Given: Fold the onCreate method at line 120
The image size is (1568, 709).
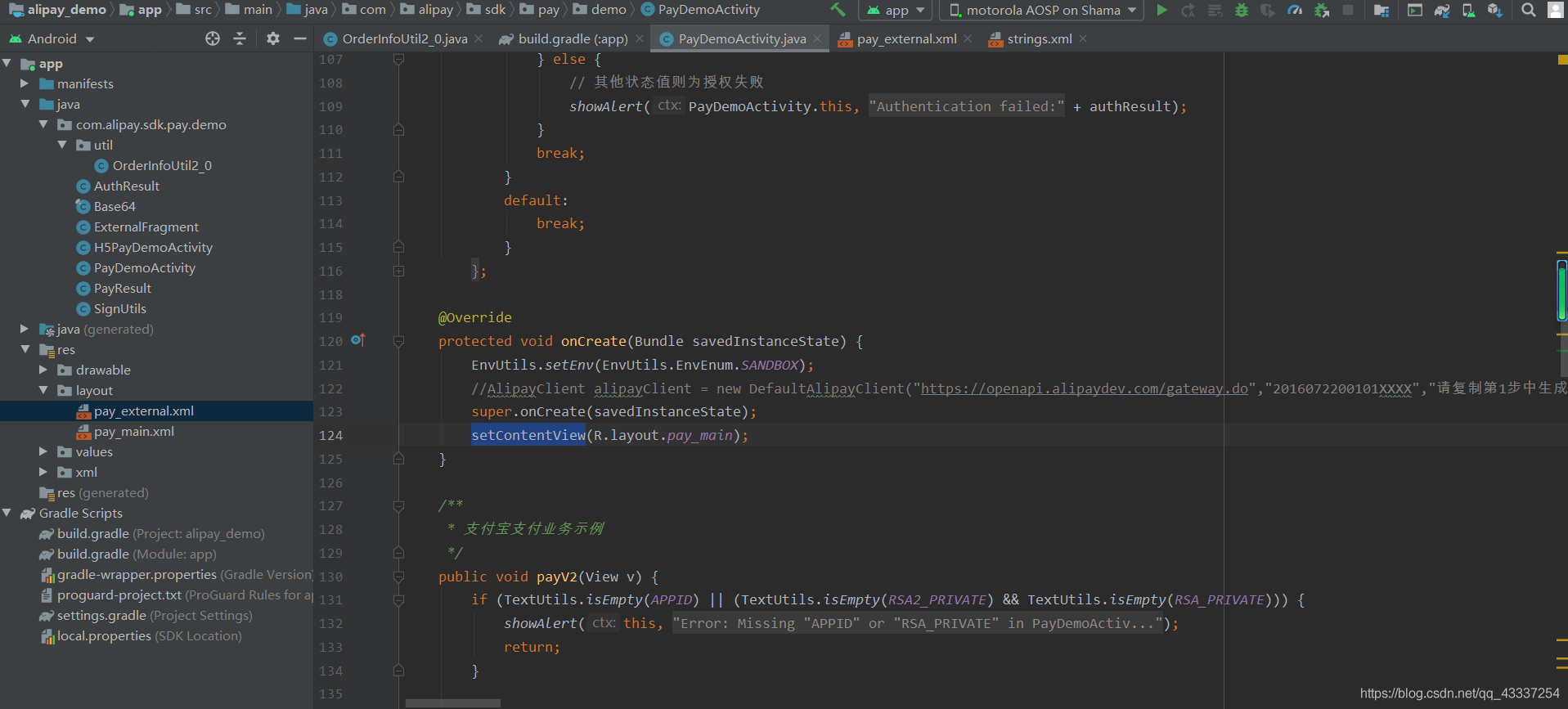Looking at the screenshot, I should click(x=398, y=342).
